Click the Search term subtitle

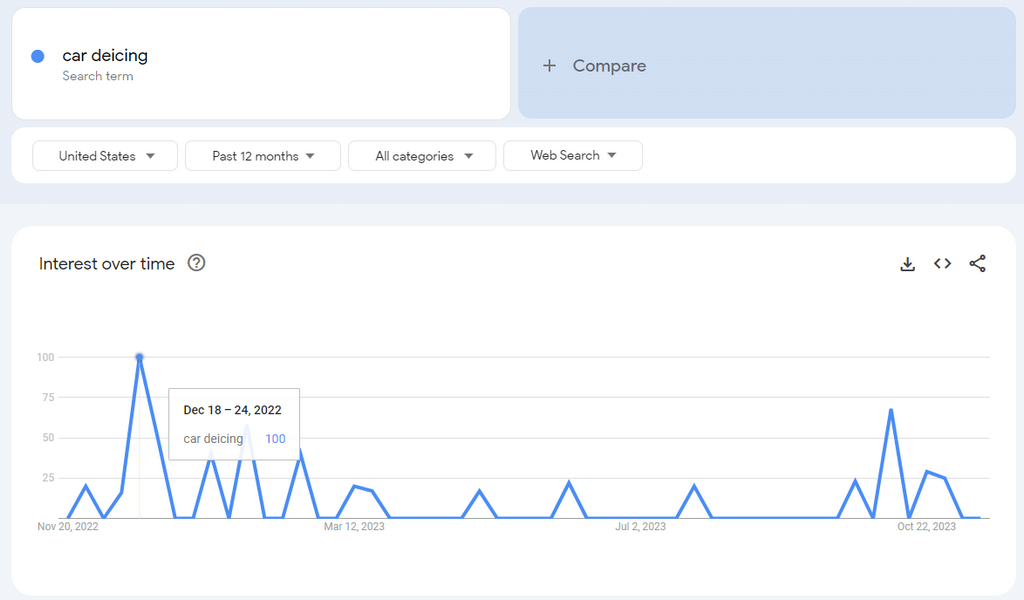98,76
